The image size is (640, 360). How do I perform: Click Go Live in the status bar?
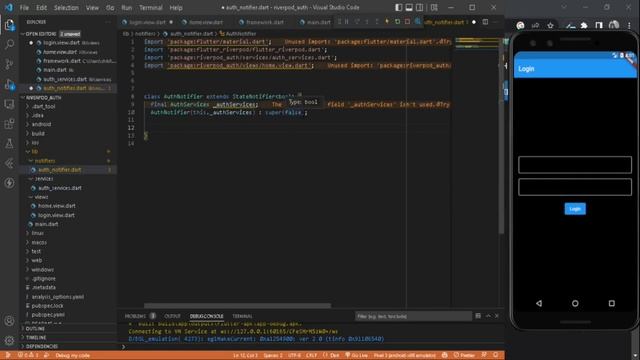click(356, 356)
